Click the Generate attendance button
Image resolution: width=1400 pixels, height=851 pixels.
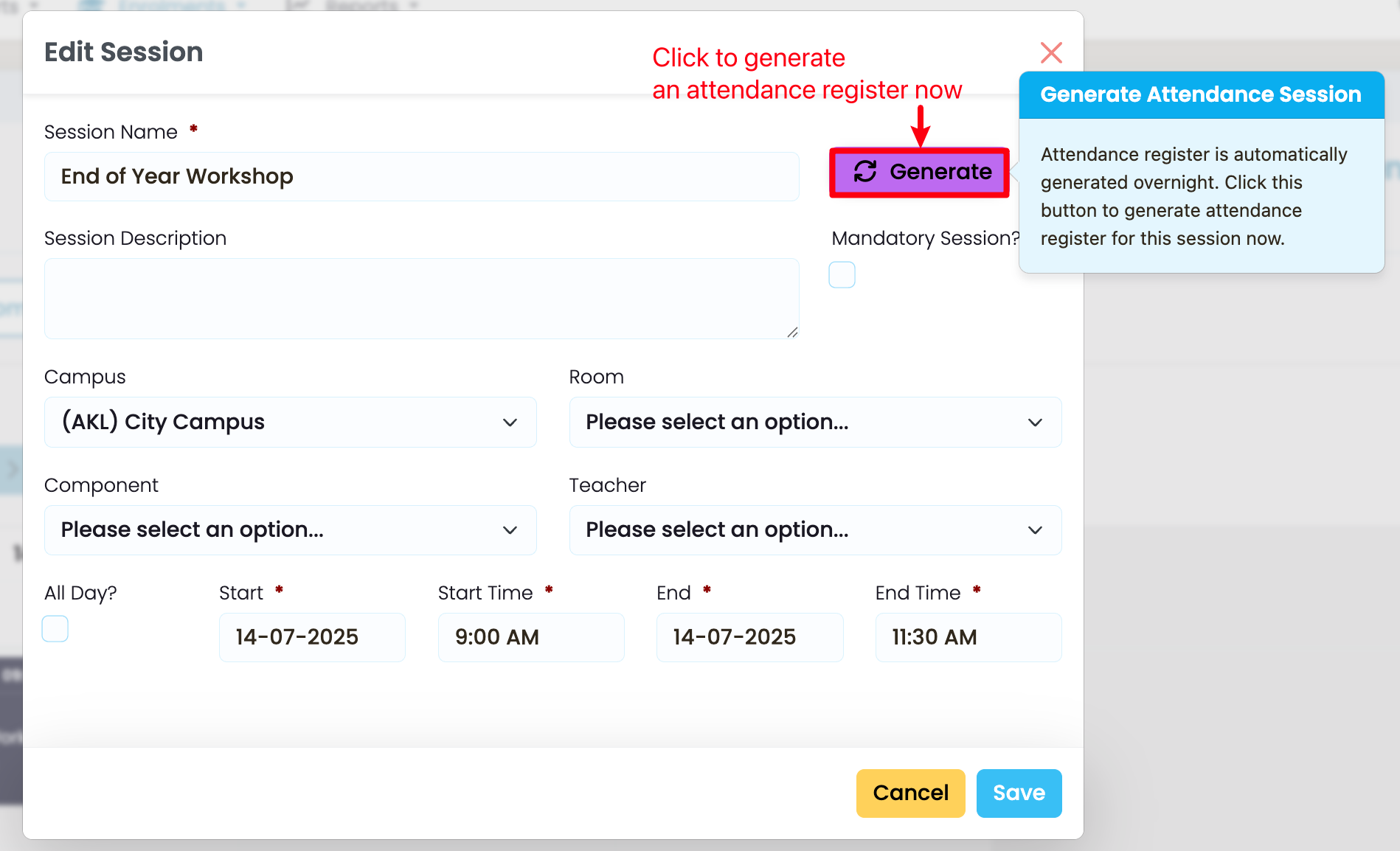pos(919,173)
